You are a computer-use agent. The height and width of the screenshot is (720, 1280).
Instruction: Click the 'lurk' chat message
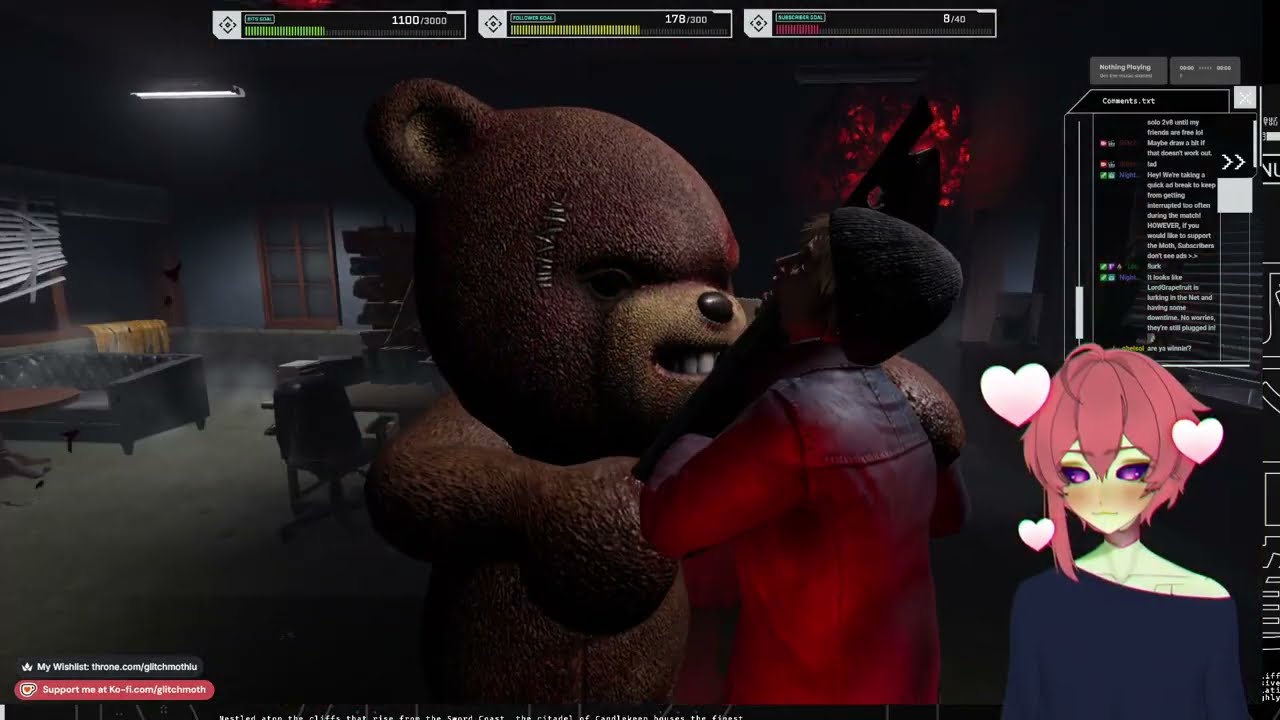(1154, 266)
